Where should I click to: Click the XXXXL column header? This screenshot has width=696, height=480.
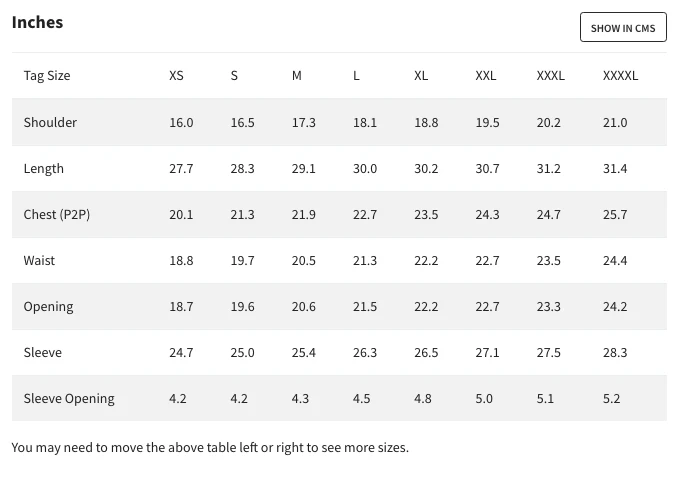pos(620,76)
